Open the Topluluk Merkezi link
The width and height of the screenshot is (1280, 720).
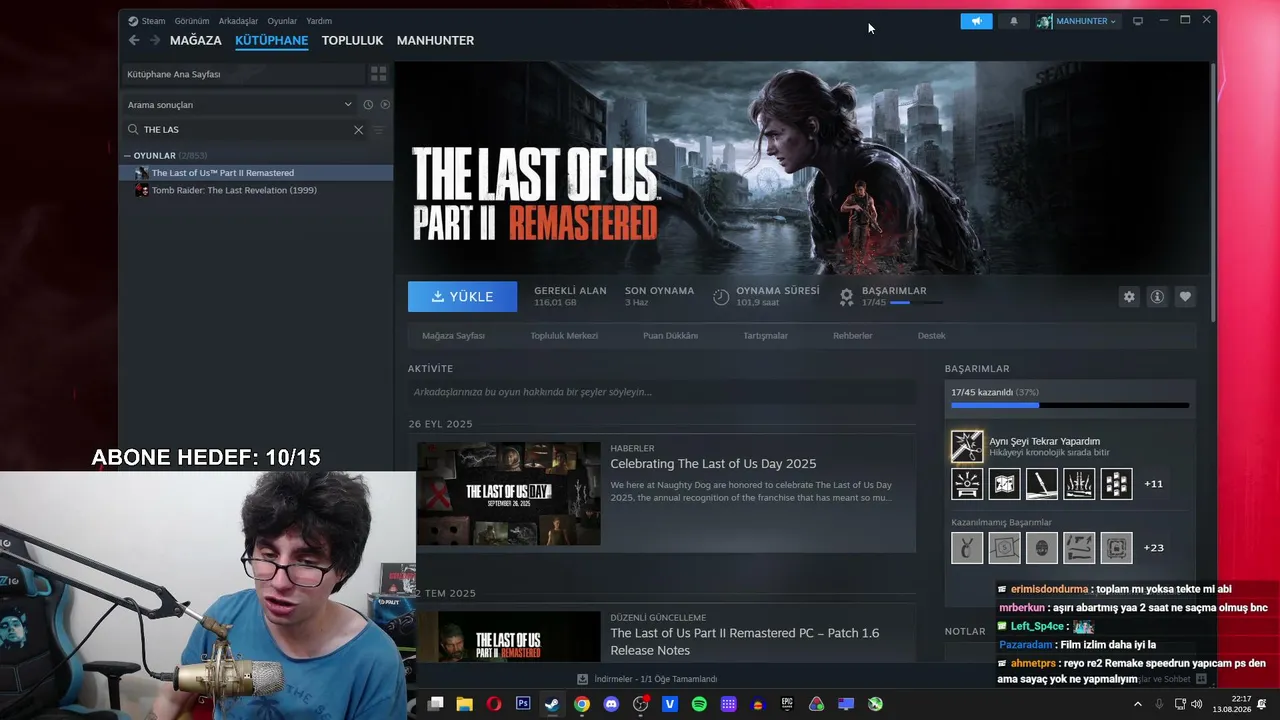(564, 336)
